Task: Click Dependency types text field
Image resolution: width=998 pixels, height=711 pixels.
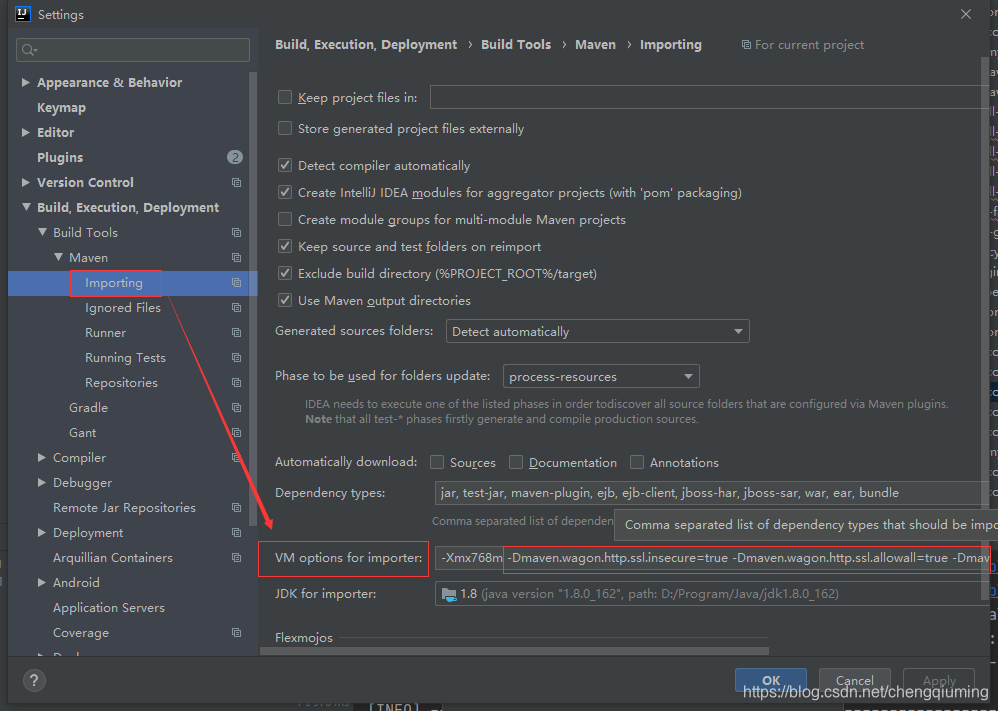Action: pos(712,493)
